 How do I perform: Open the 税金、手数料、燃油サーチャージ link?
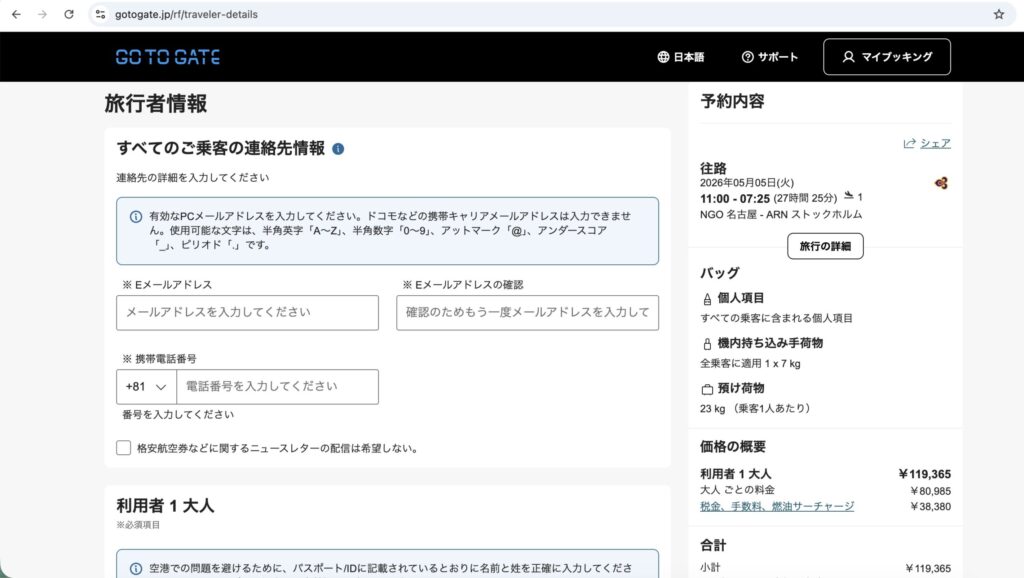[x=777, y=506]
